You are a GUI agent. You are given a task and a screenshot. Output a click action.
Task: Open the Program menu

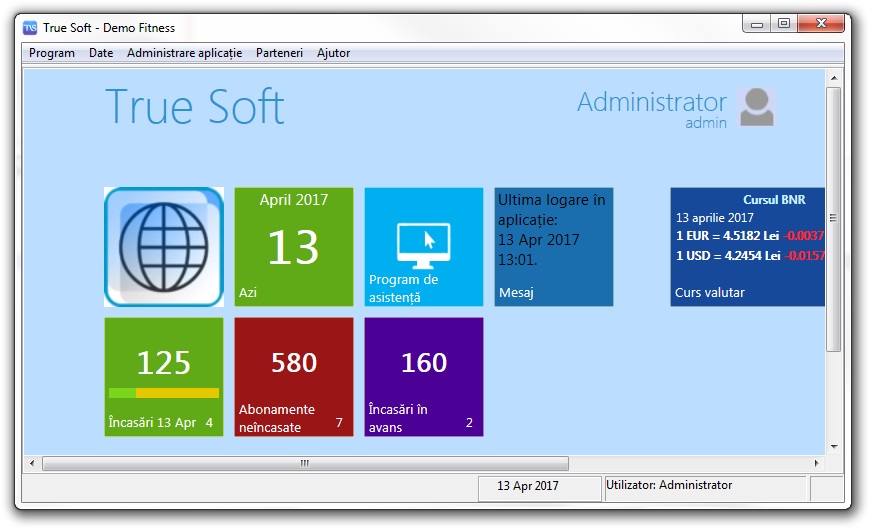click(52, 53)
